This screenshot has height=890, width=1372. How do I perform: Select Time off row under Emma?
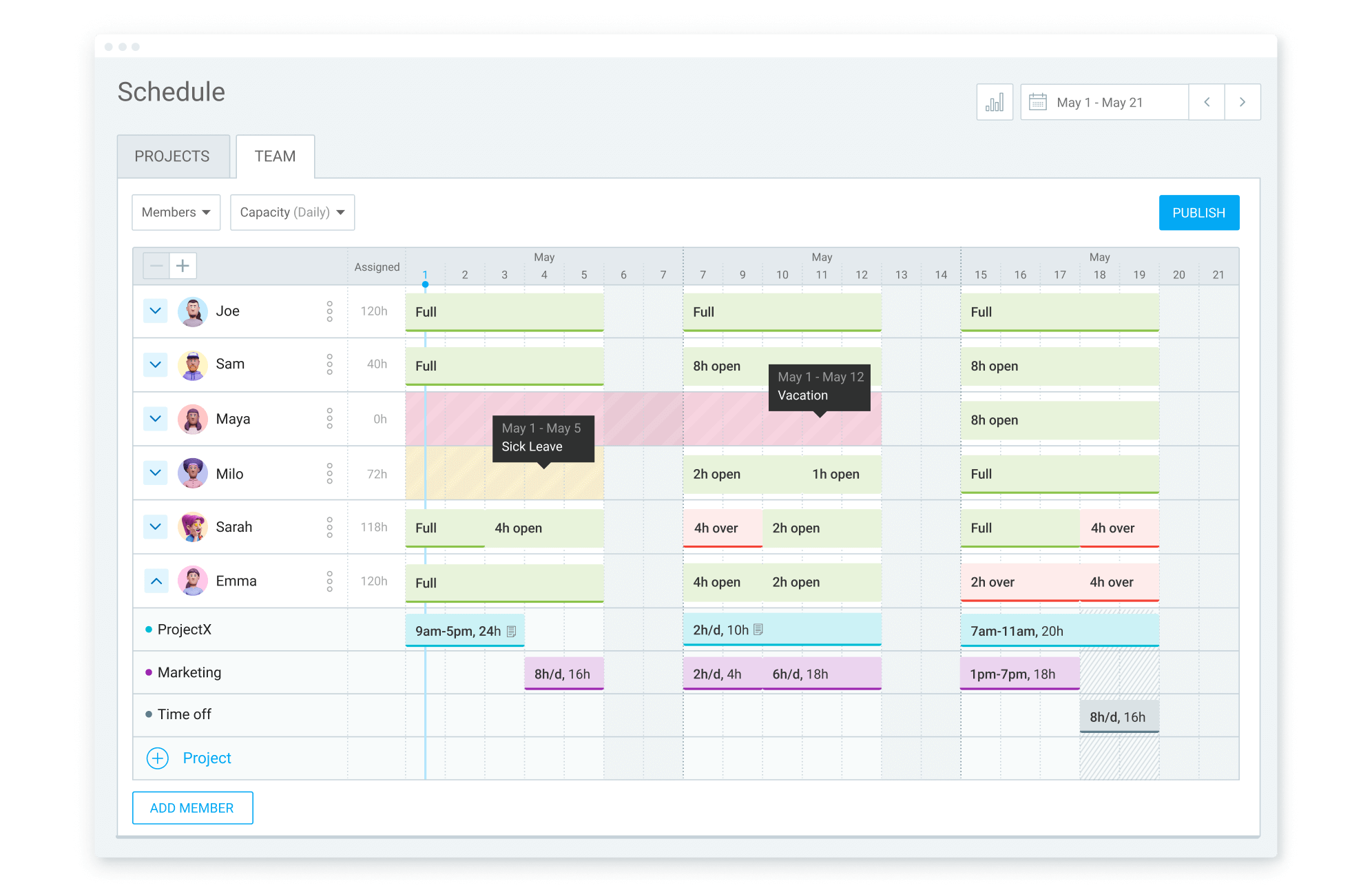pyautogui.click(x=686, y=715)
